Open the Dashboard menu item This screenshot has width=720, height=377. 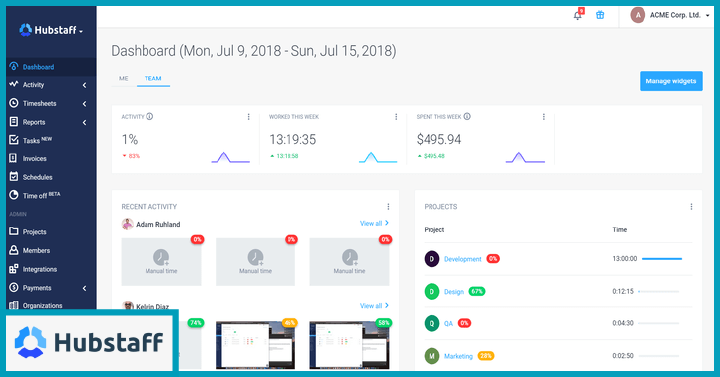click(x=51, y=67)
